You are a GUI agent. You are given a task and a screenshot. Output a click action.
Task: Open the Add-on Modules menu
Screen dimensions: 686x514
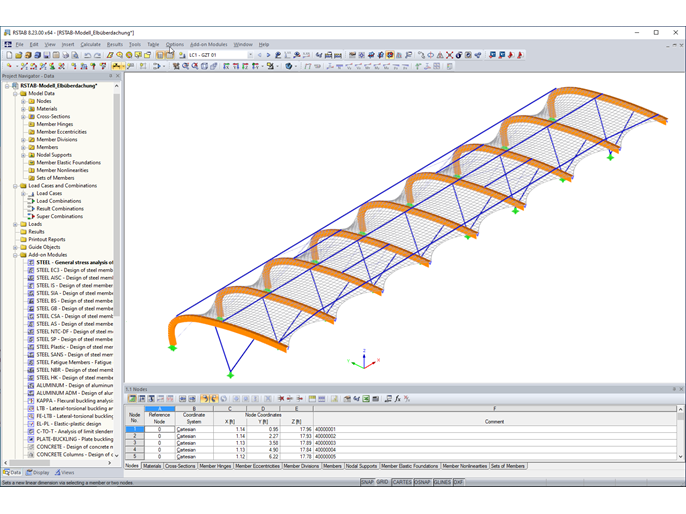coord(209,44)
